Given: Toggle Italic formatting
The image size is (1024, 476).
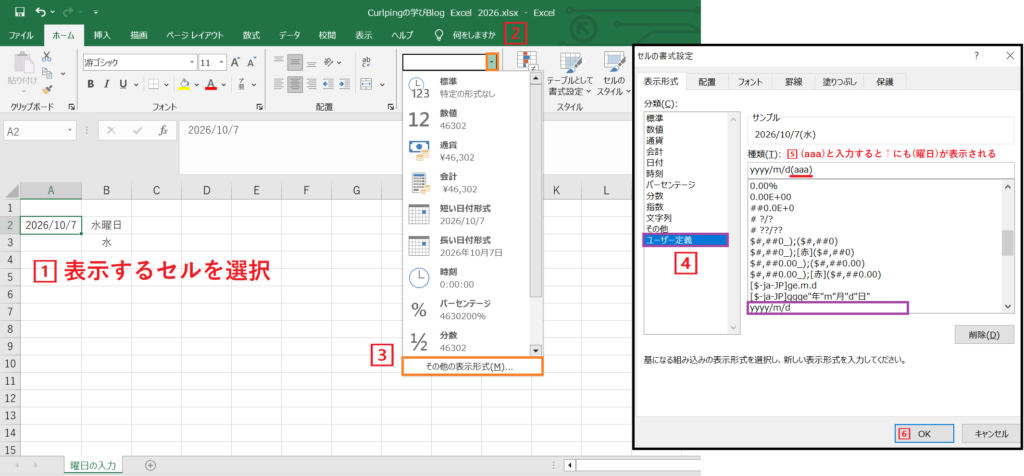Looking at the screenshot, I should pyautogui.click(x=106, y=84).
